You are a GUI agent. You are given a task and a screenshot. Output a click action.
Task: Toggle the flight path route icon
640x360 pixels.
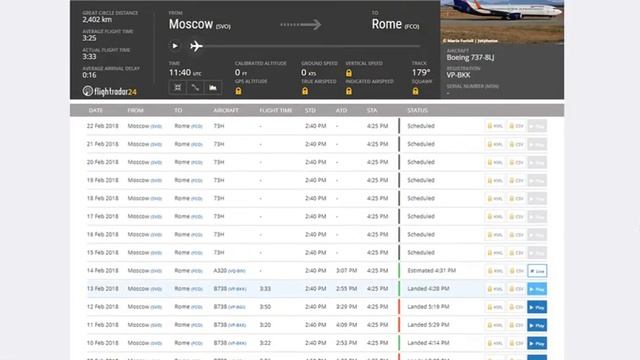pos(195,87)
